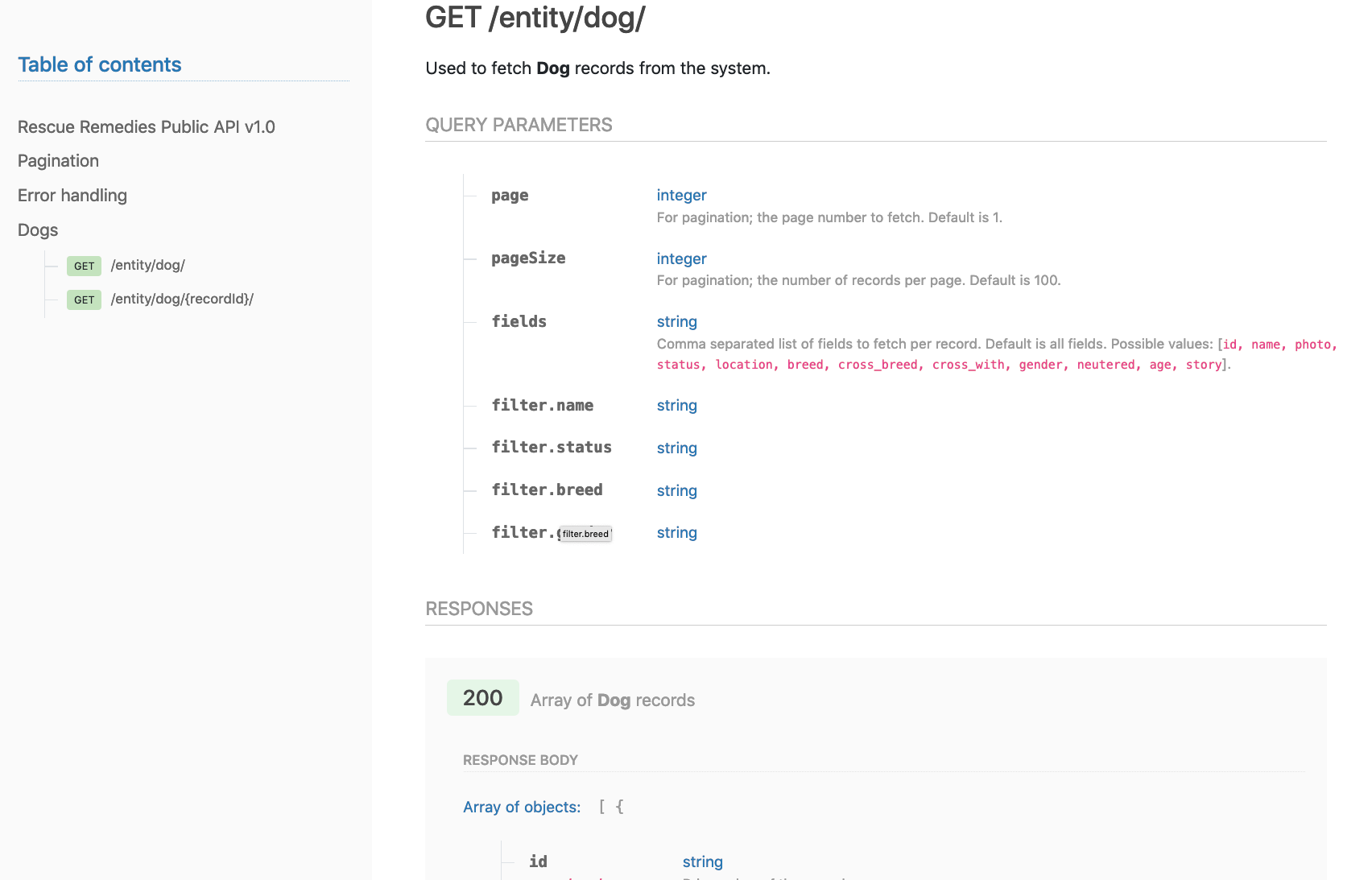Click the Table of contents heading
Screen dimensions: 1372x880
(100, 65)
